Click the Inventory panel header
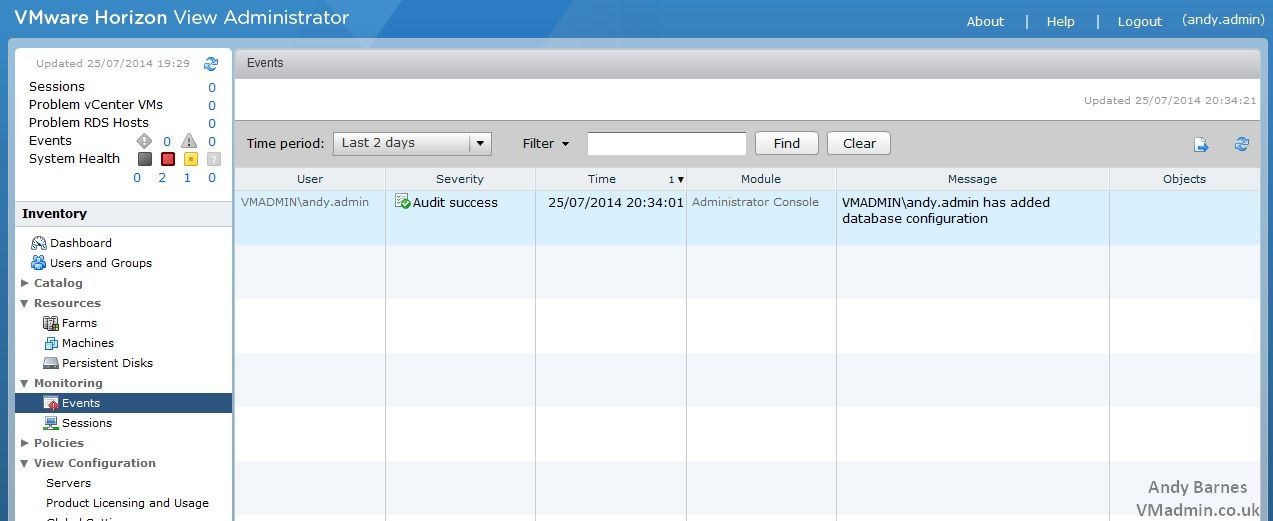The image size is (1273, 521). point(124,214)
